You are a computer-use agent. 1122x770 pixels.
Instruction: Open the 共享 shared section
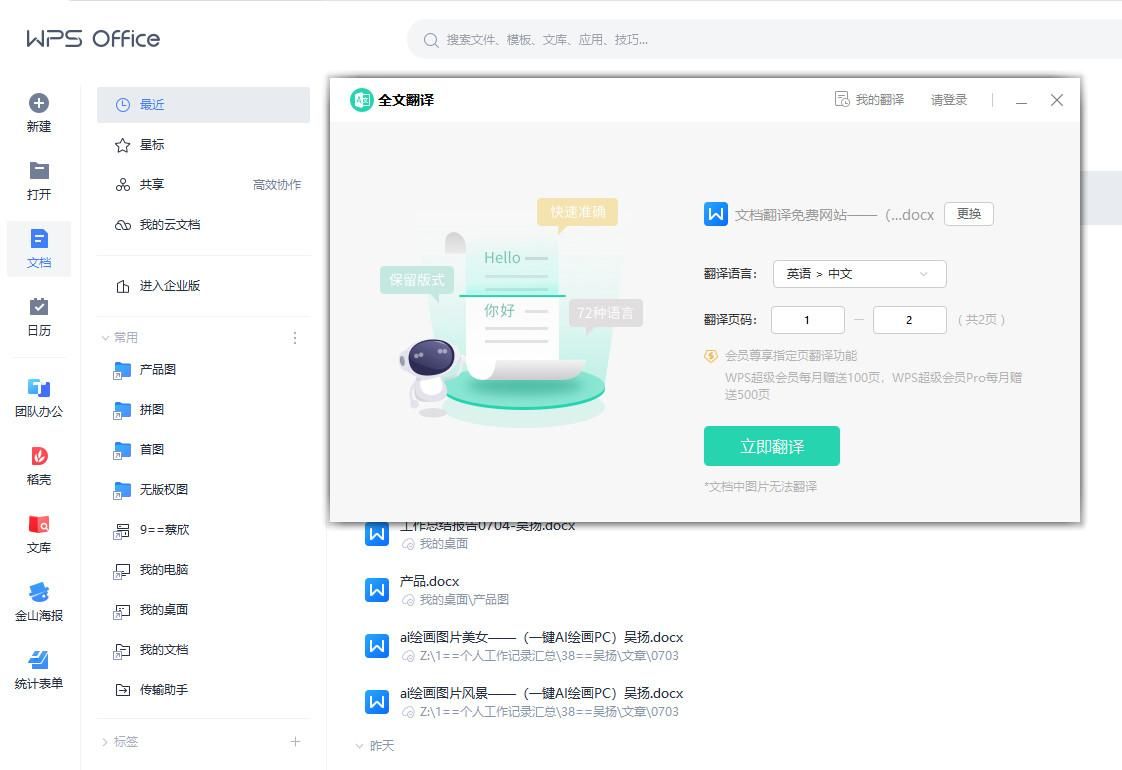click(151, 185)
